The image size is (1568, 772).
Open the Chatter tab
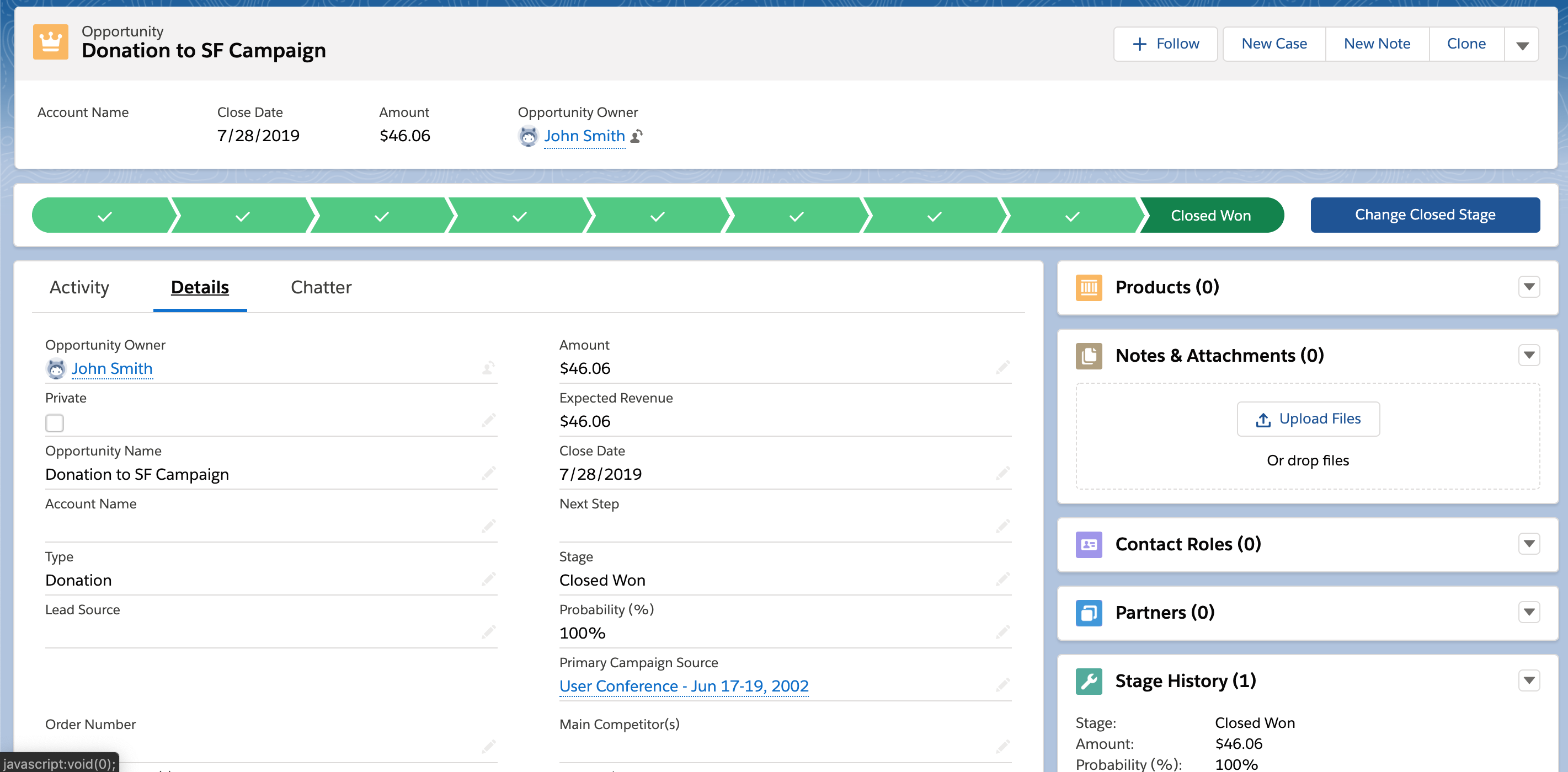click(x=321, y=287)
